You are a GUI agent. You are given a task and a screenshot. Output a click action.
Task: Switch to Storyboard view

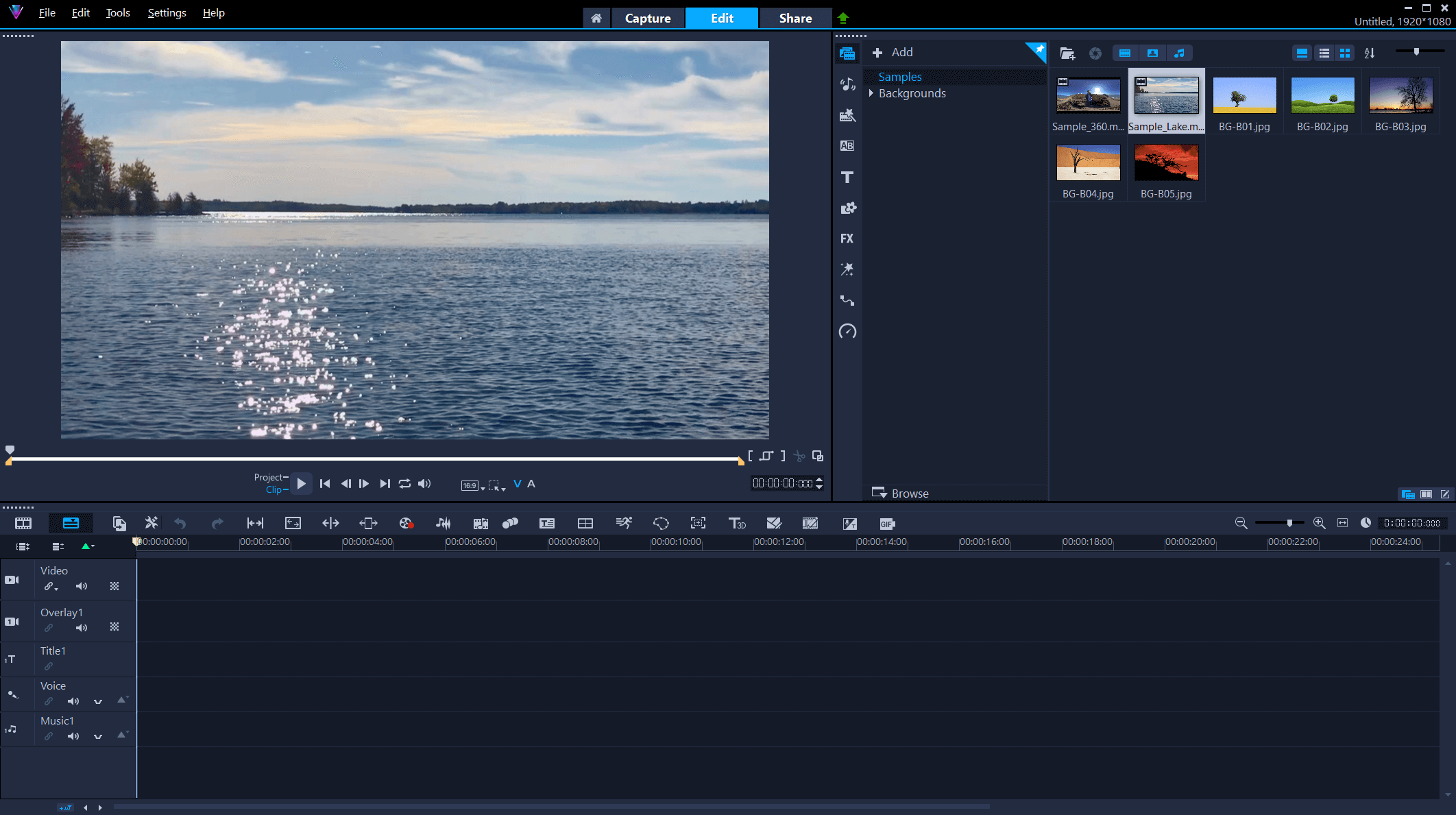pos(23,523)
